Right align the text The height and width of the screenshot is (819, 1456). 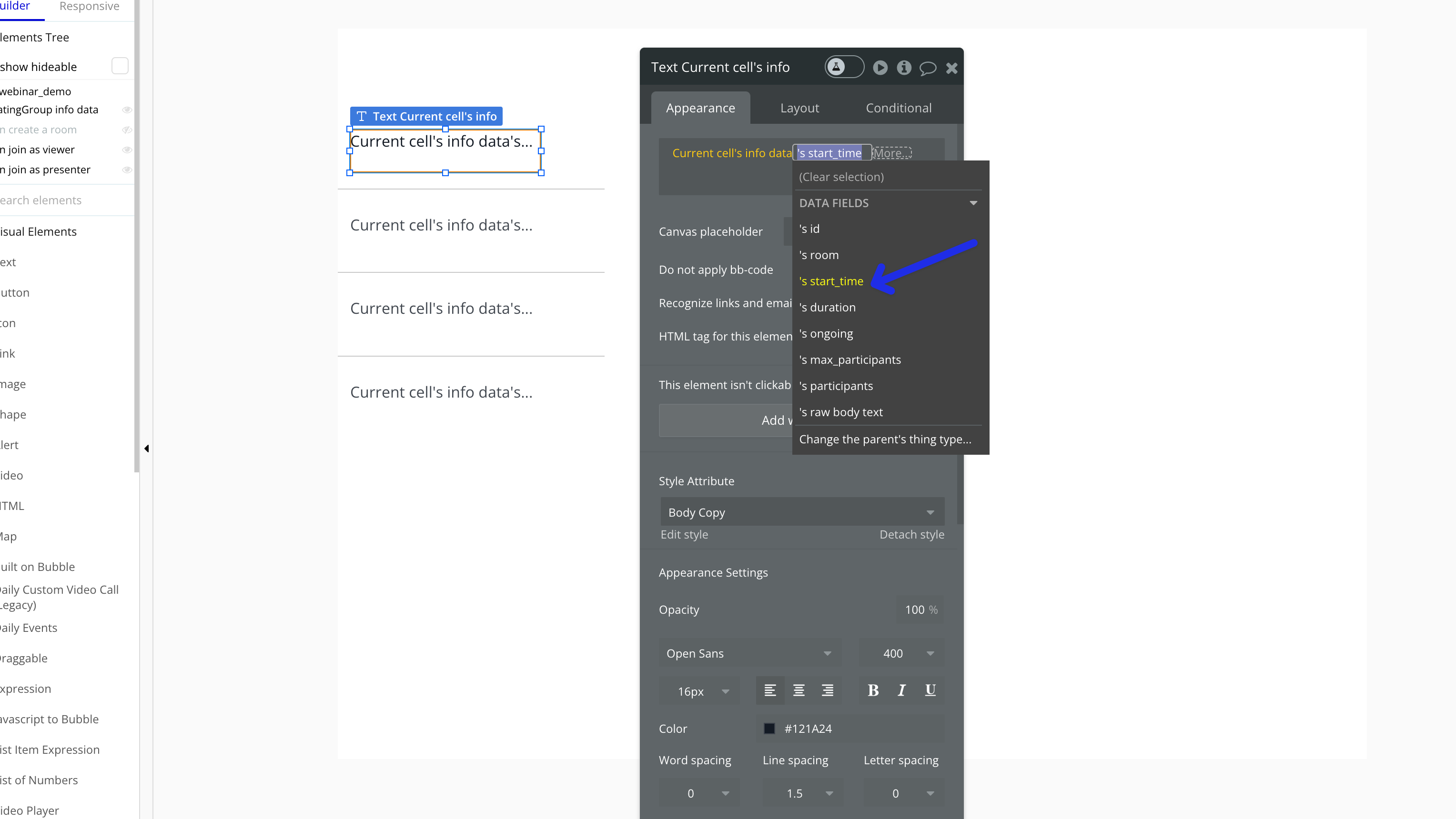point(828,690)
